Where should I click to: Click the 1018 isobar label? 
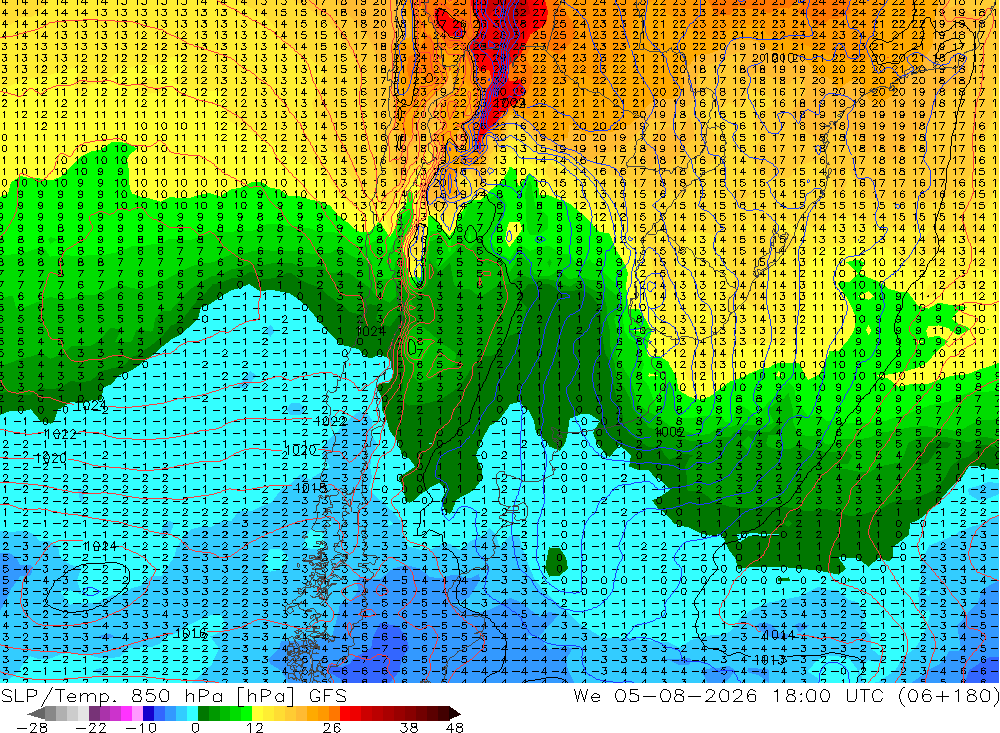(x=311, y=488)
